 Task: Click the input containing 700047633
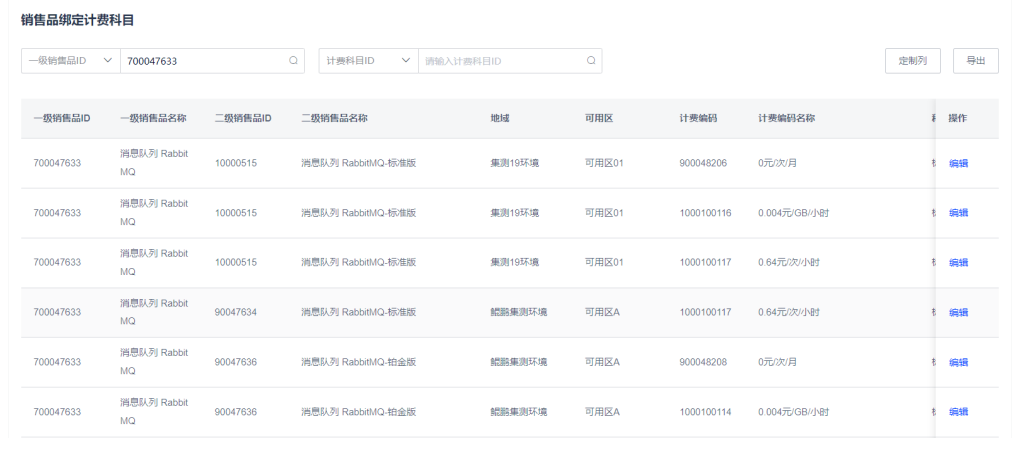coord(212,61)
